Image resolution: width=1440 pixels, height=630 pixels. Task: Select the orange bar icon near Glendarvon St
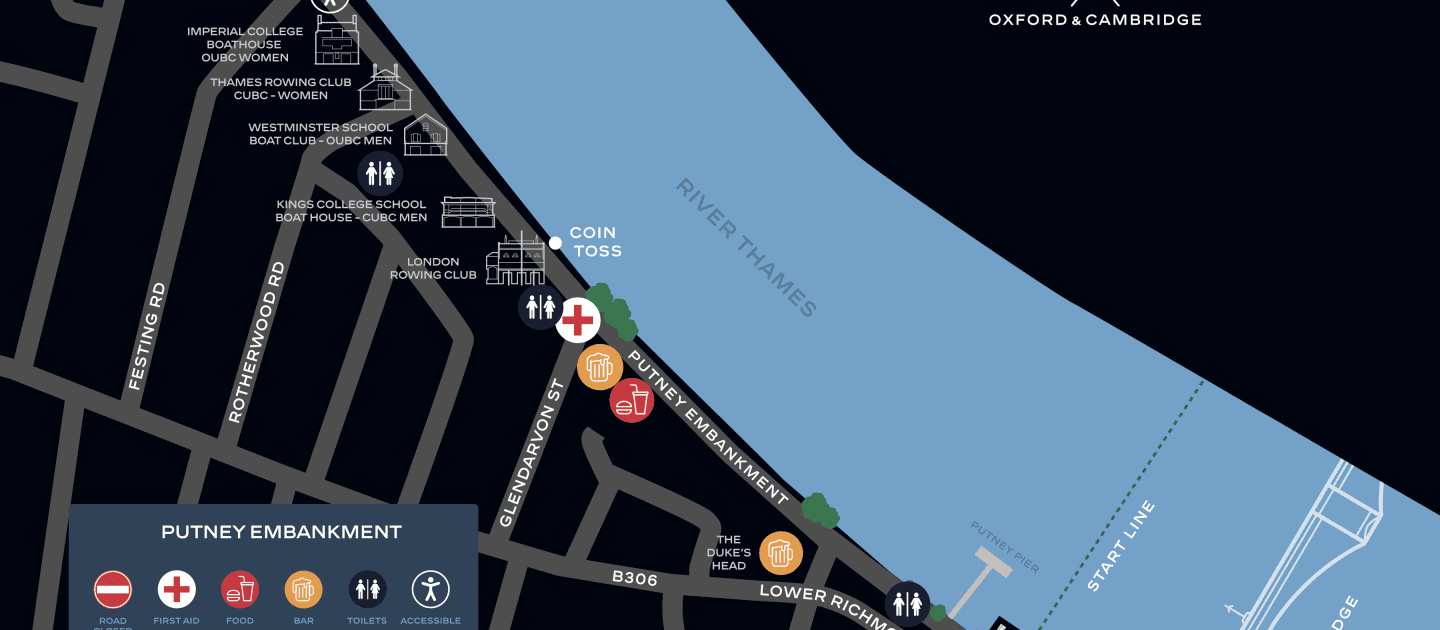click(x=600, y=367)
